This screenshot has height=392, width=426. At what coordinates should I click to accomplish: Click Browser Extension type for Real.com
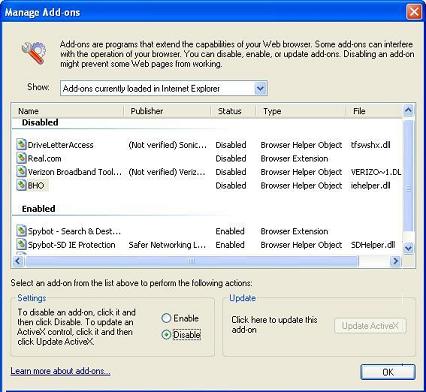(294, 158)
